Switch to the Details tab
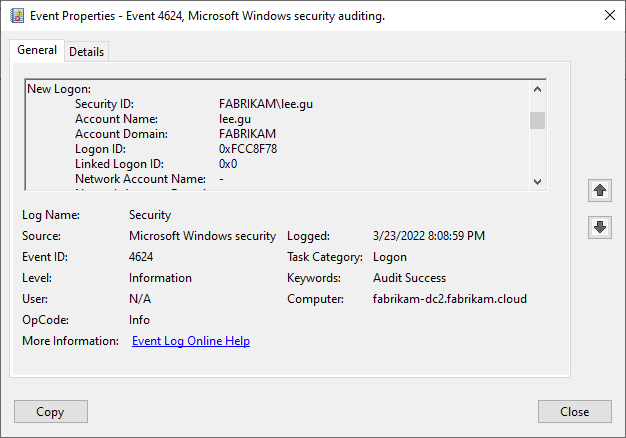The height and width of the screenshot is (438, 626). point(87,52)
